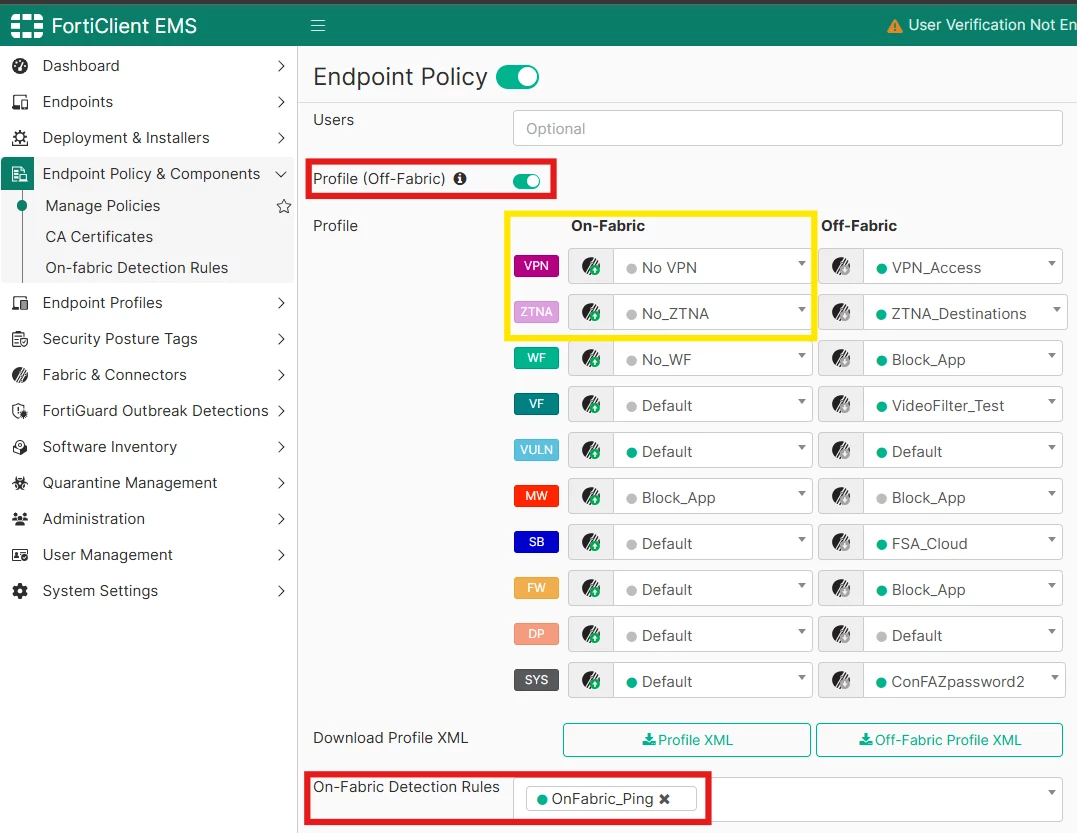This screenshot has height=833, width=1077.
Task: Remove OnFabric_Ping rule with the x
Action: coord(664,799)
